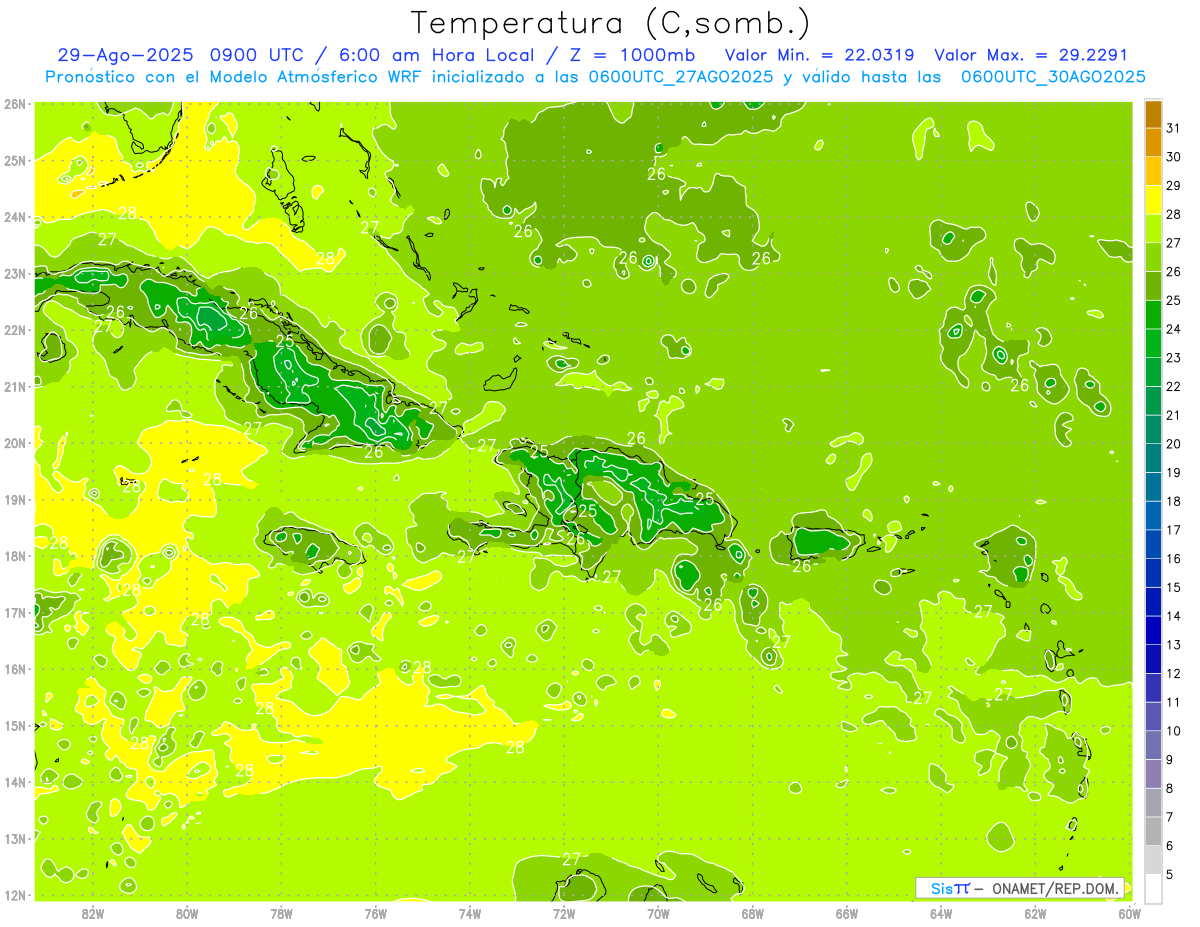The width and height of the screenshot is (1200, 927).
Task: Pick the gold swatch between 29 and 30
Action: coord(1153,171)
